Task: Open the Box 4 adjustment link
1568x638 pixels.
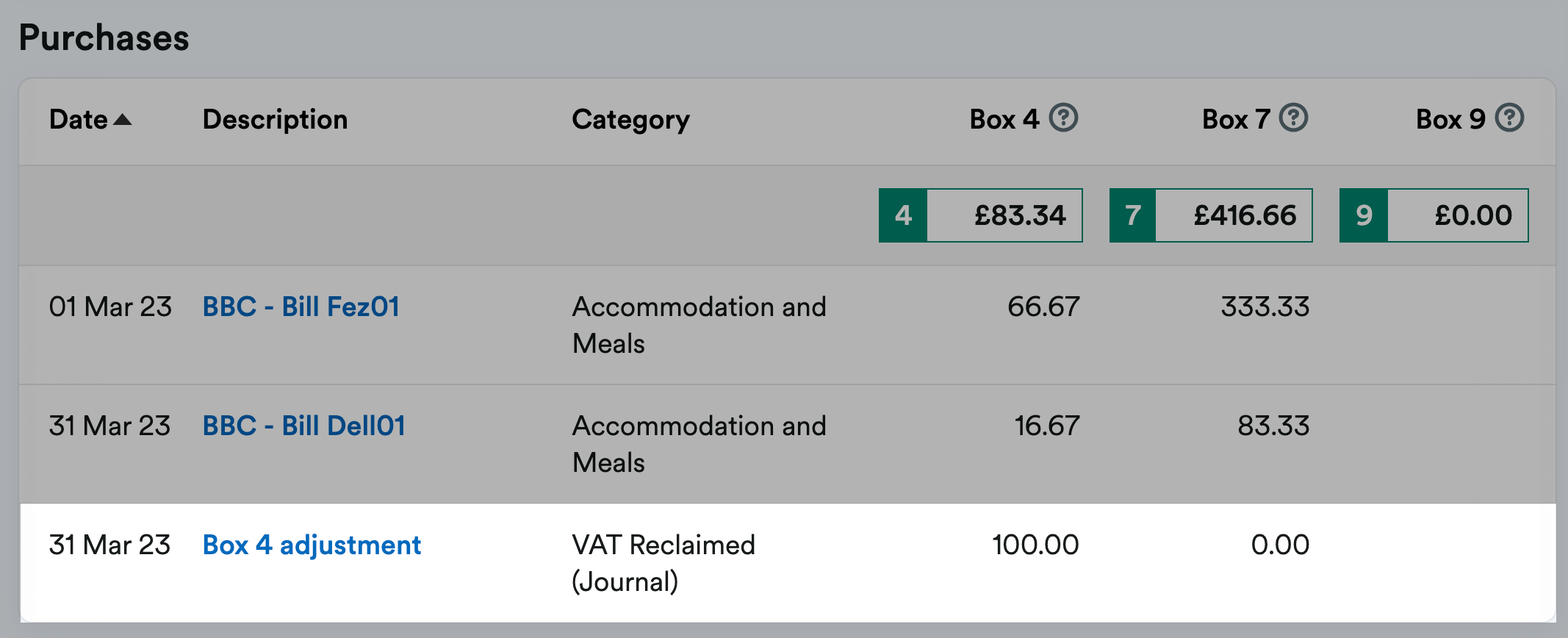Action: click(x=312, y=545)
